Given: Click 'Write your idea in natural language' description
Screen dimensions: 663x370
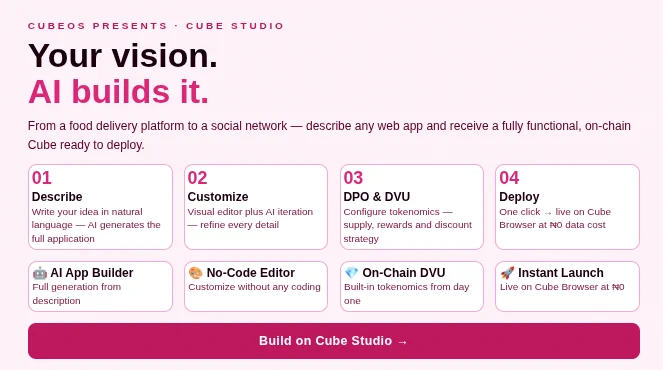Looking at the screenshot, I should [x=96, y=225].
